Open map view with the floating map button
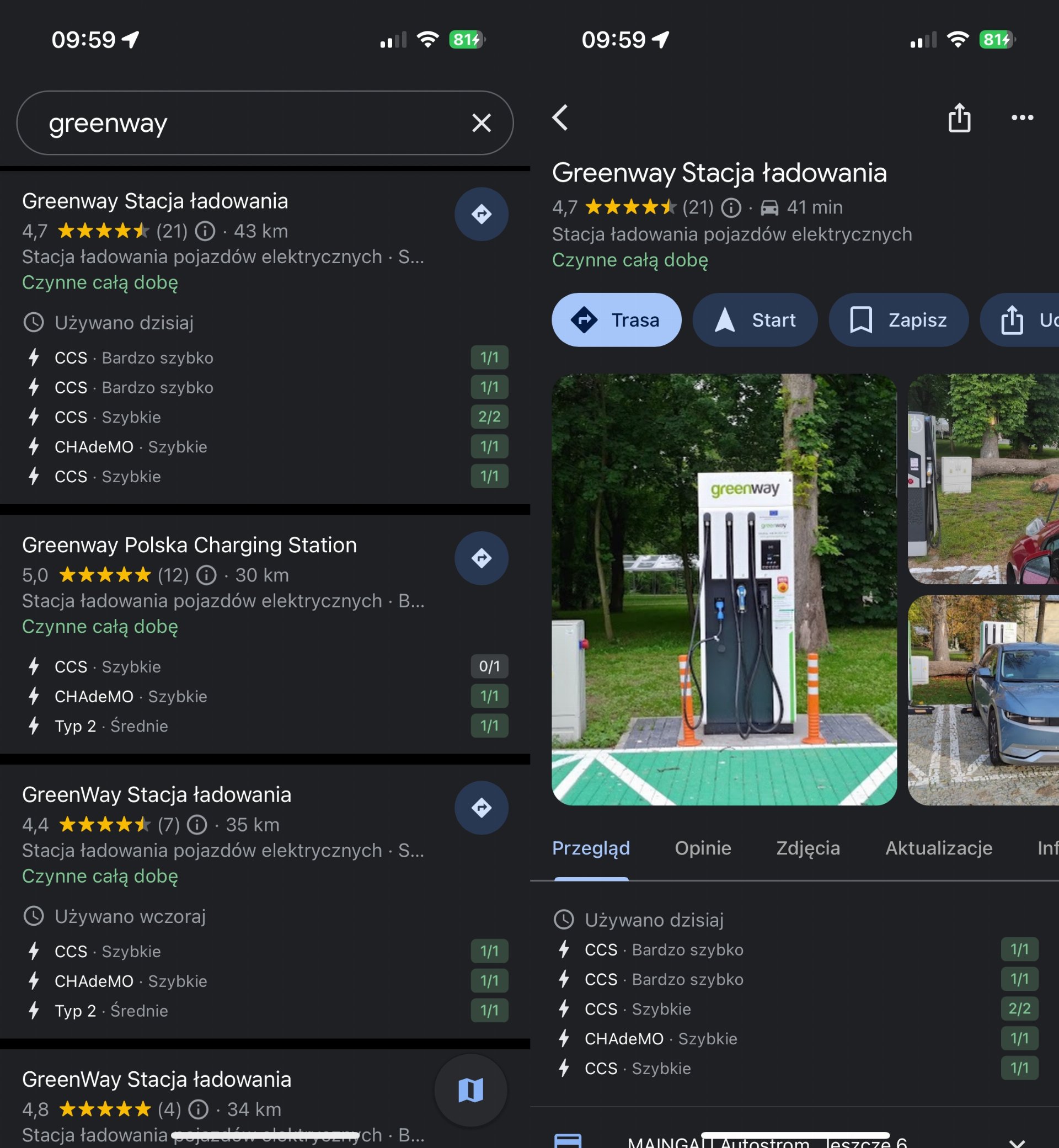This screenshot has height=1148, width=1059. click(471, 1091)
